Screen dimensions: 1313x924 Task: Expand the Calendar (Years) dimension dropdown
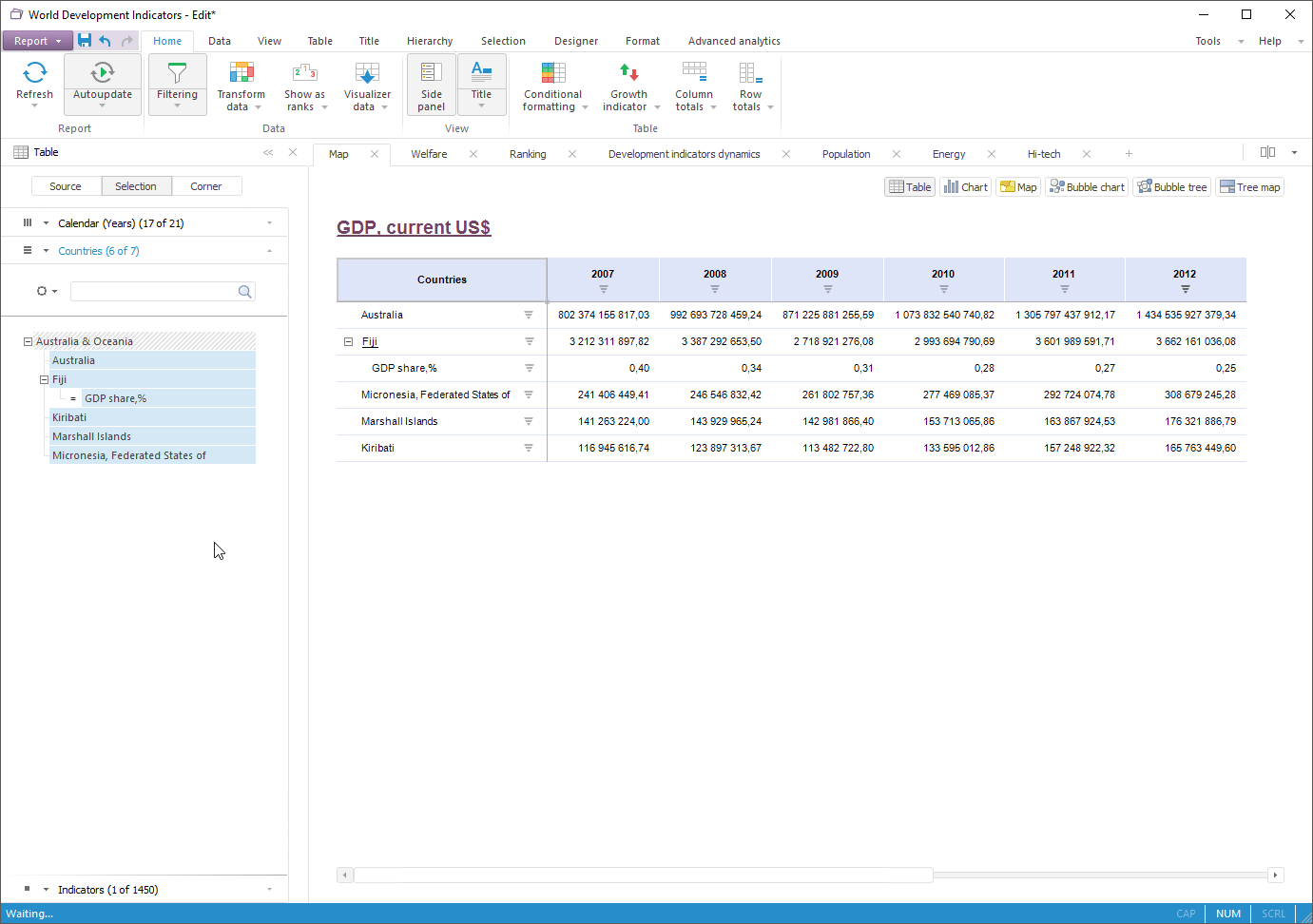coord(269,223)
